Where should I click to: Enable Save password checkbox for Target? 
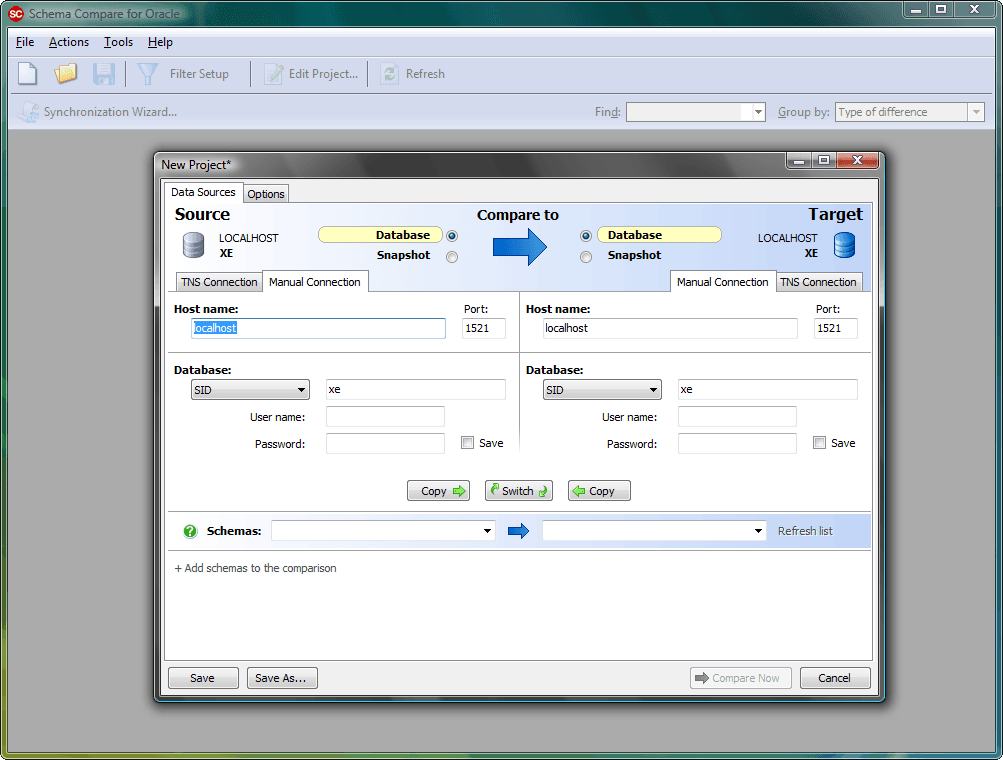pos(819,443)
